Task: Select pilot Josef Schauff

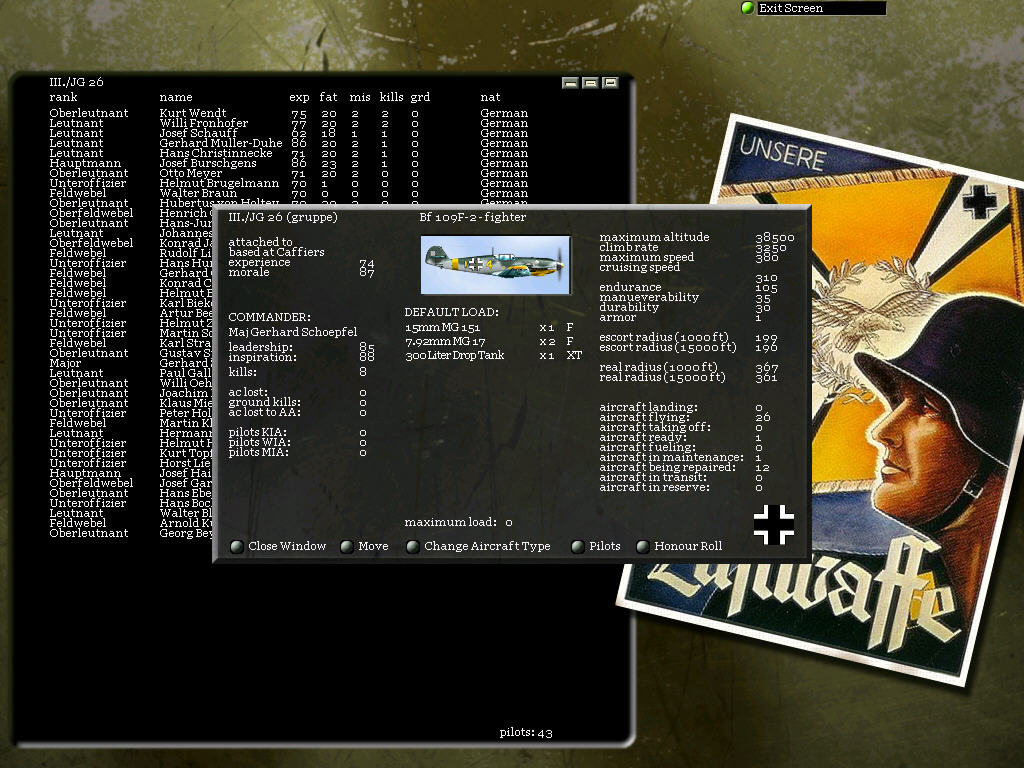Action: click(x=199, y=133)
